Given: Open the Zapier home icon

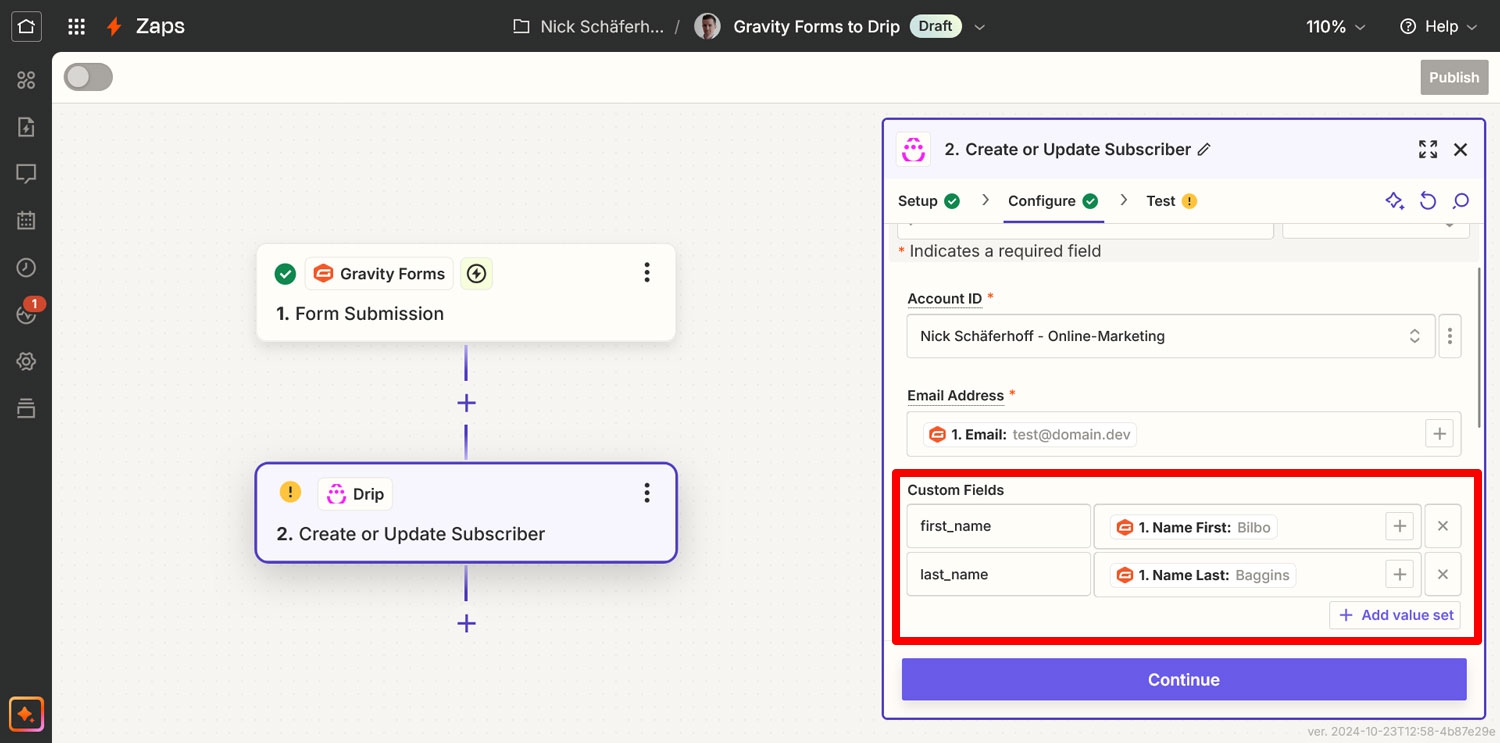Looking at the screenshot, I should [x=26, y=26].
